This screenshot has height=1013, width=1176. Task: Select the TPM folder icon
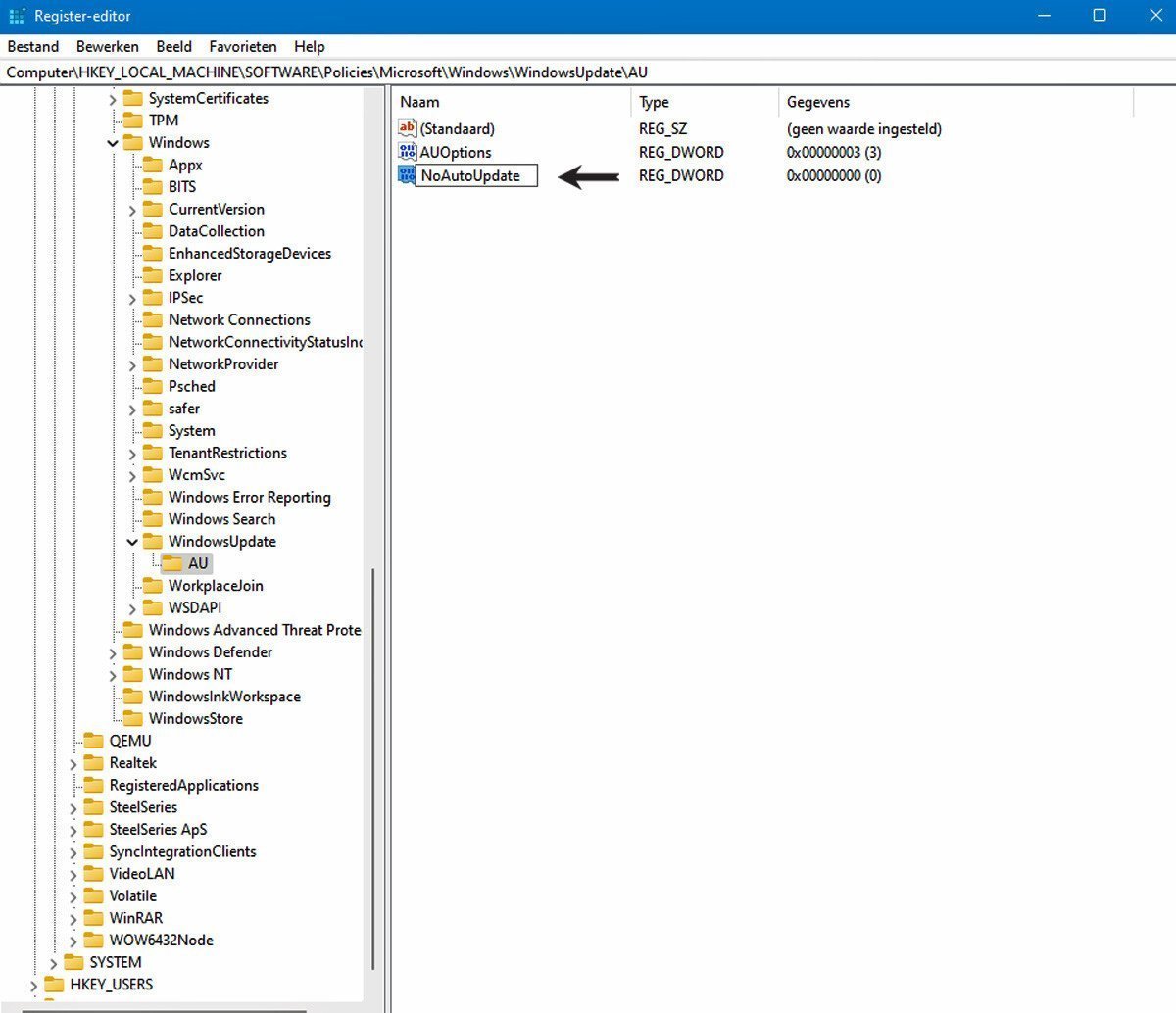point(132,121)
